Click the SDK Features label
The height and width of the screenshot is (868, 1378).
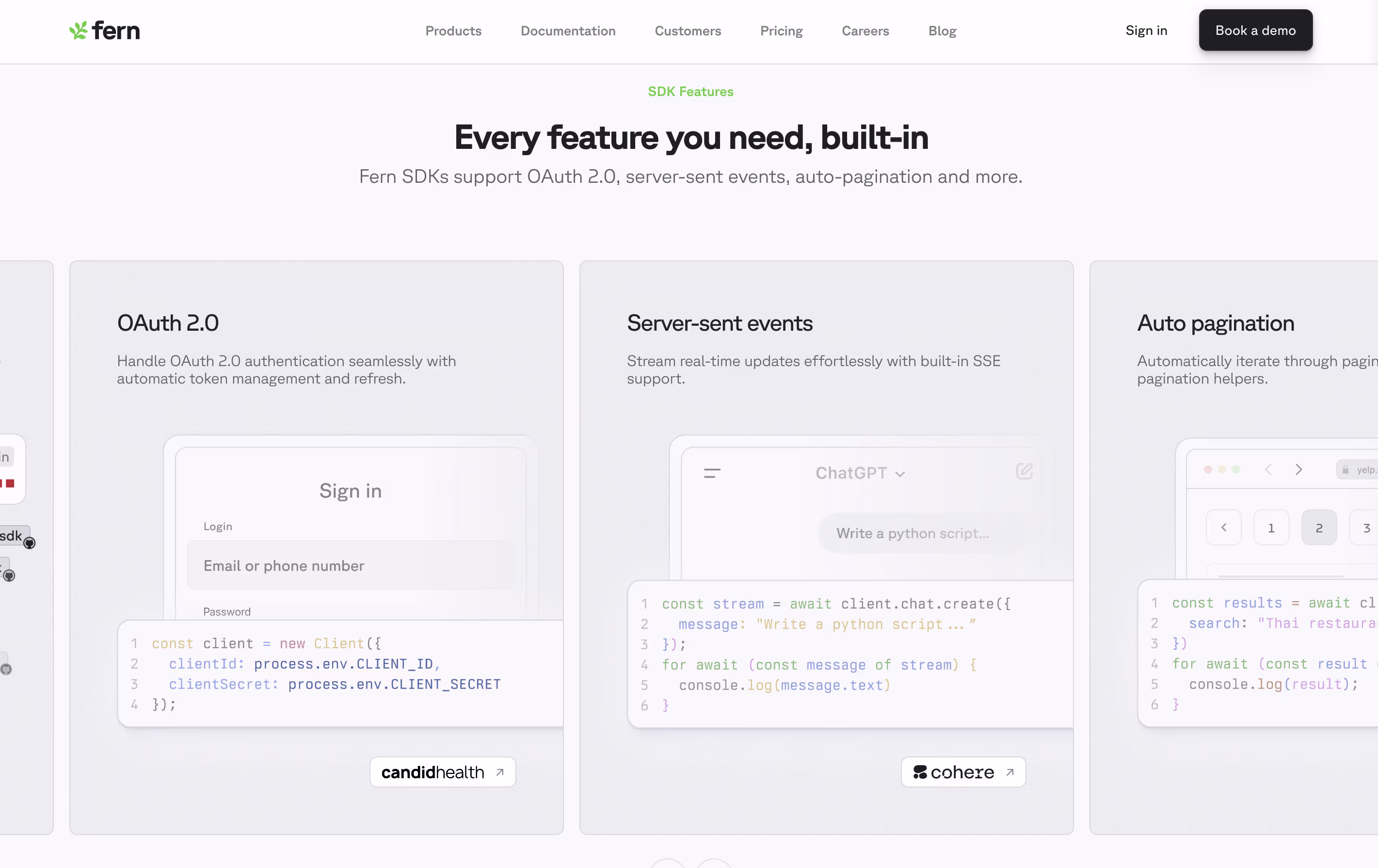(690, 92)
